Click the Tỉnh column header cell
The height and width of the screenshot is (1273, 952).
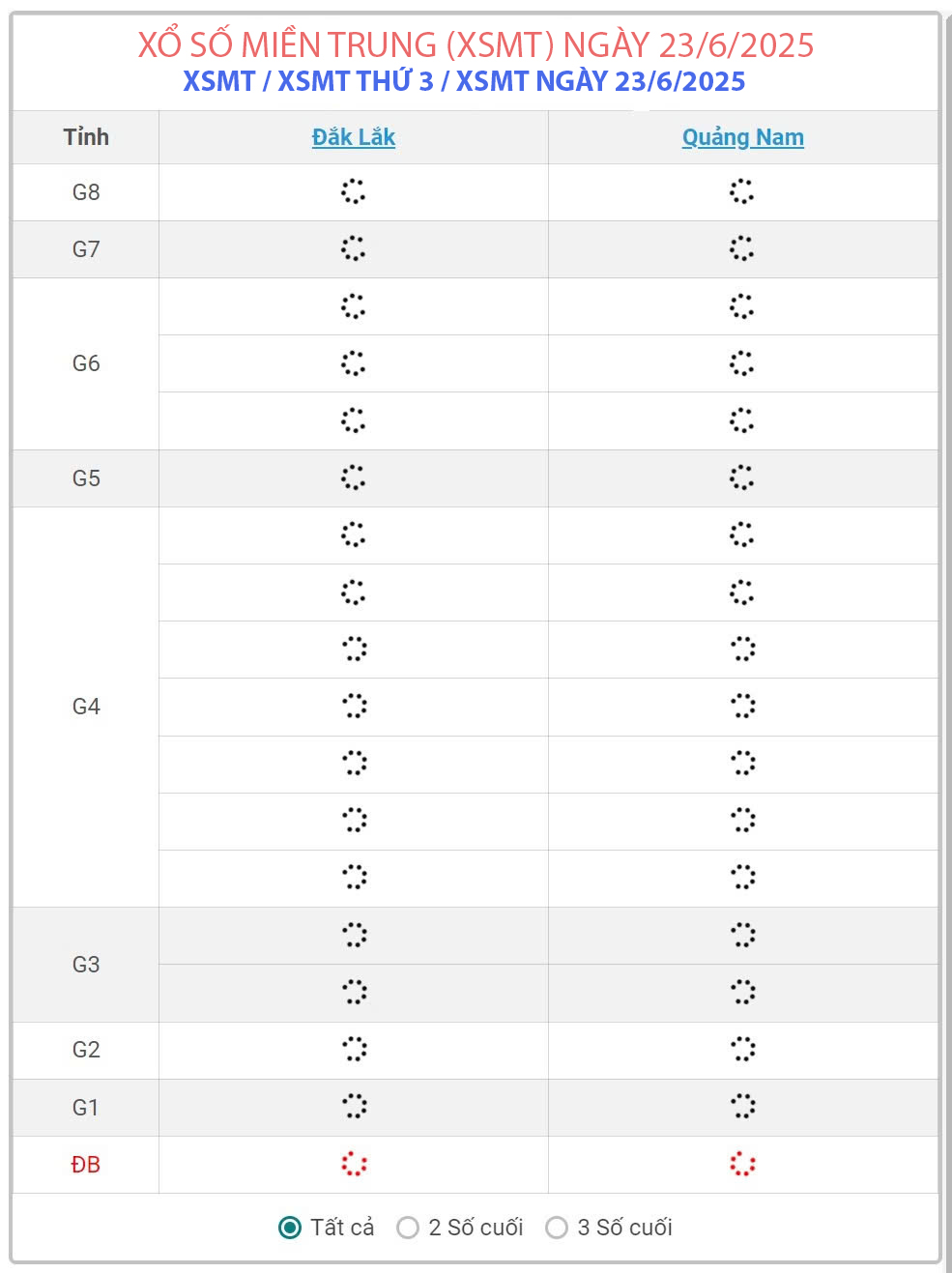(86, 137)
